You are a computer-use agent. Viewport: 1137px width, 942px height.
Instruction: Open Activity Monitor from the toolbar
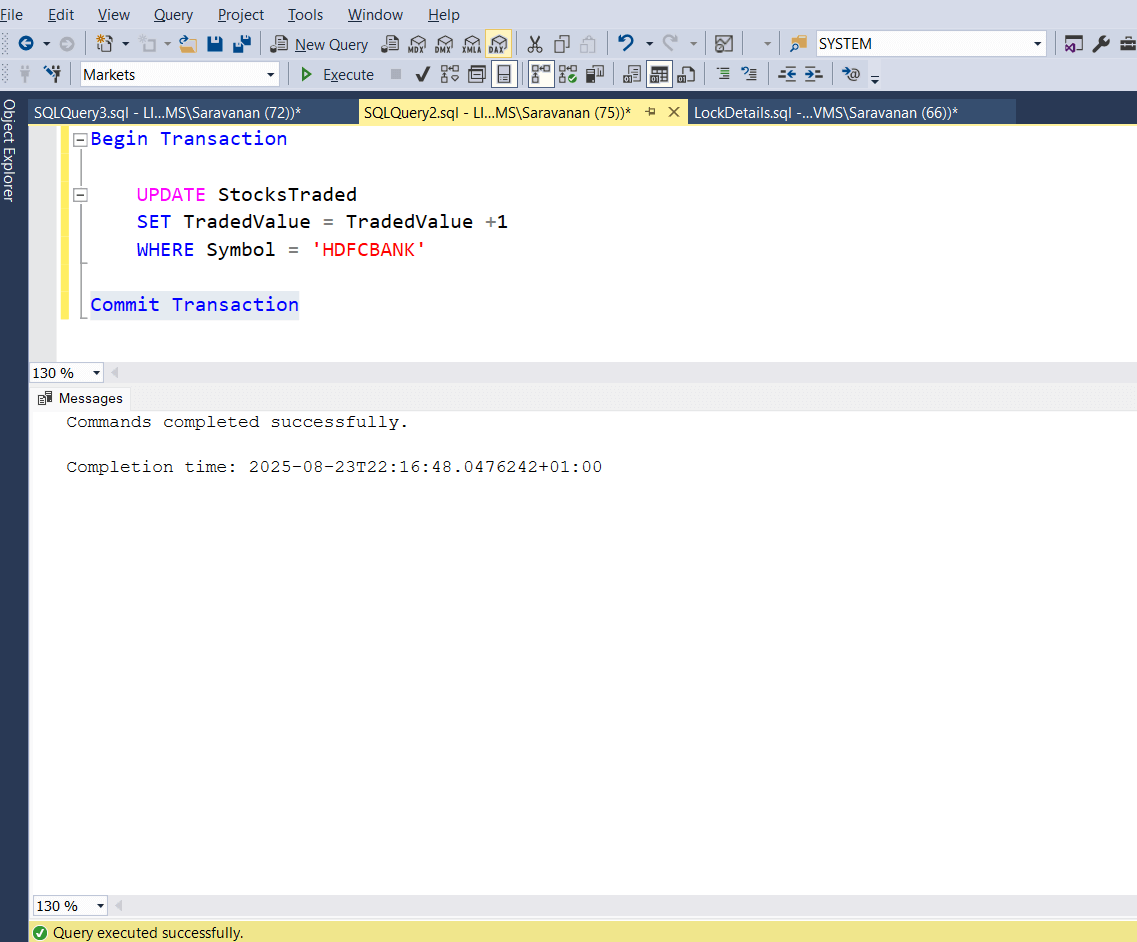point(724,44)
